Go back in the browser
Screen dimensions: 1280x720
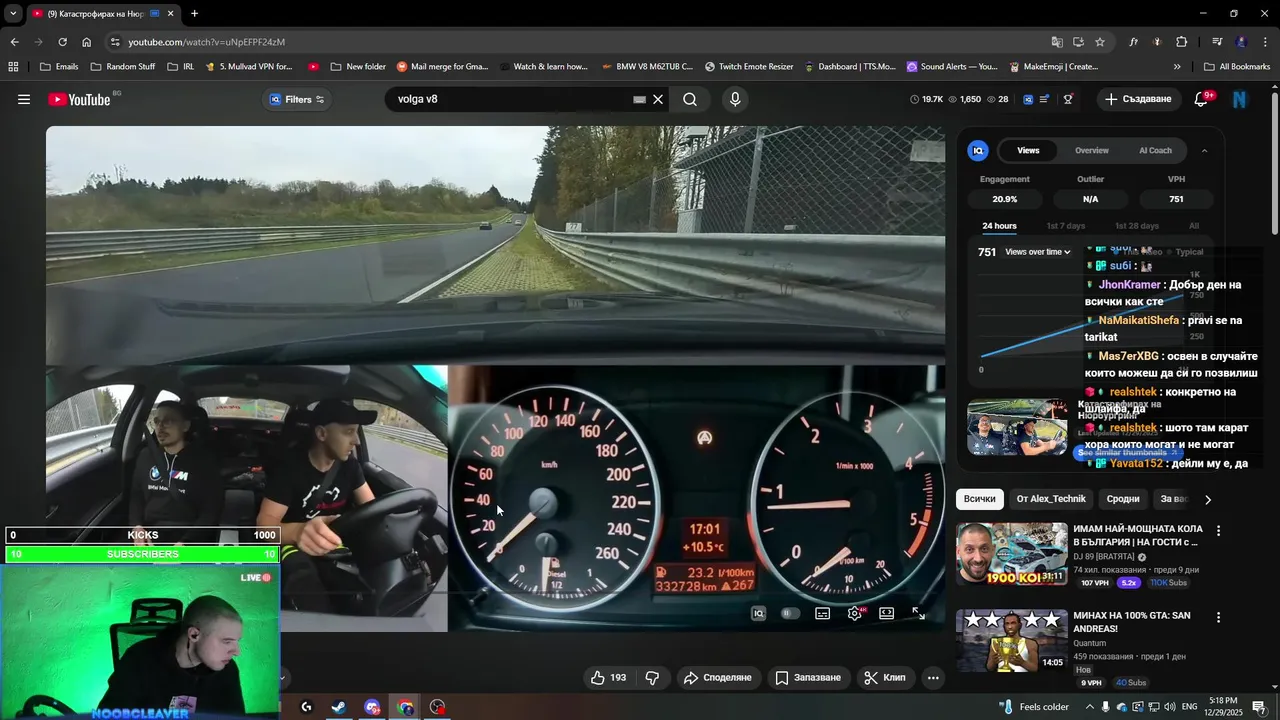point(14,42)
